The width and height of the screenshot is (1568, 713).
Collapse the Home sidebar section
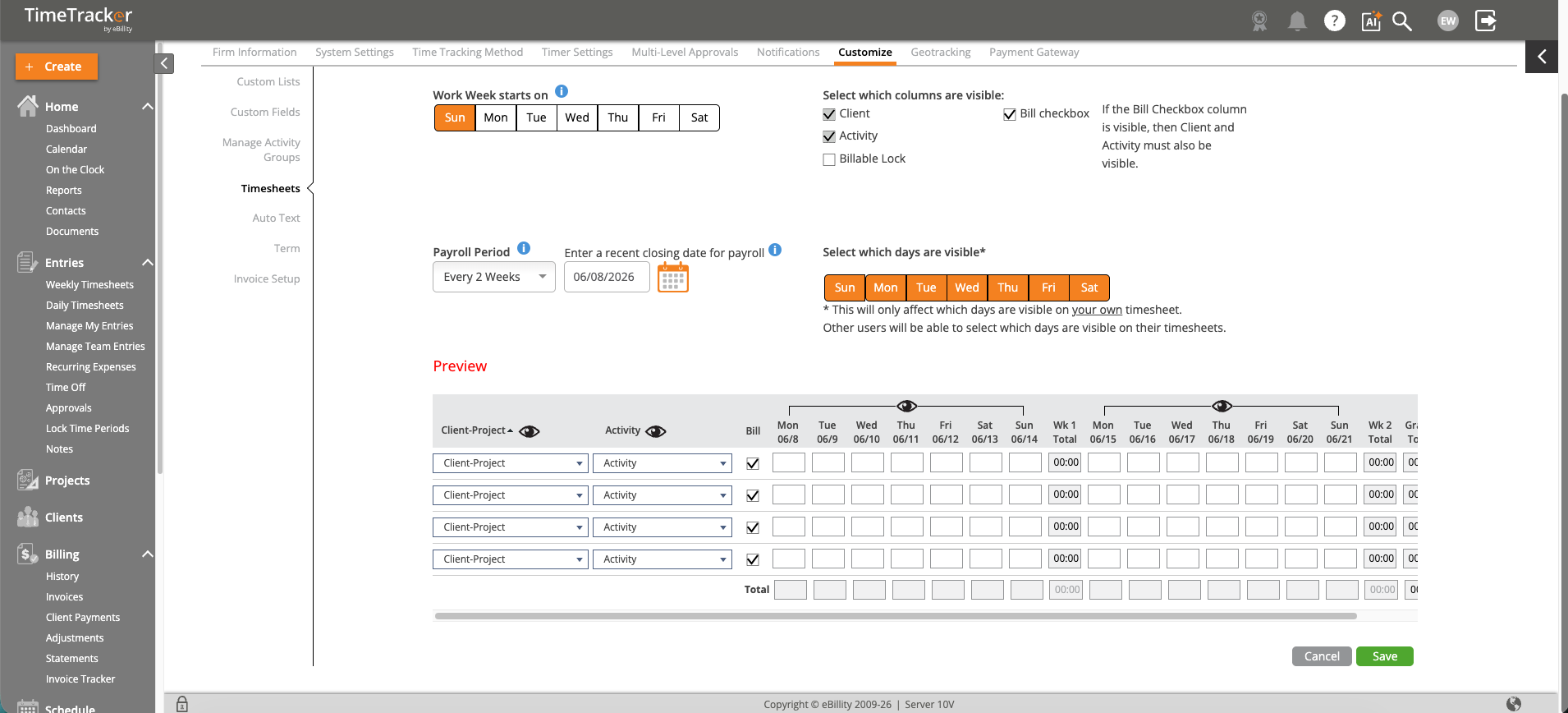click(148, 106)
